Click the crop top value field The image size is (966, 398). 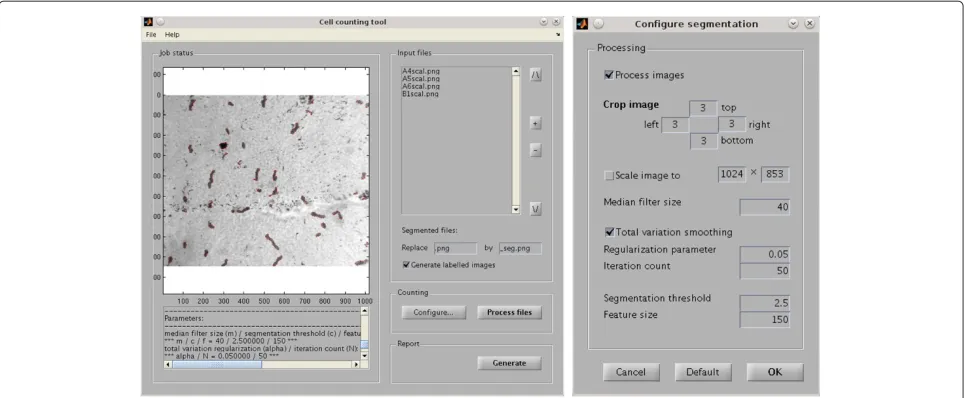coord(703,108)
